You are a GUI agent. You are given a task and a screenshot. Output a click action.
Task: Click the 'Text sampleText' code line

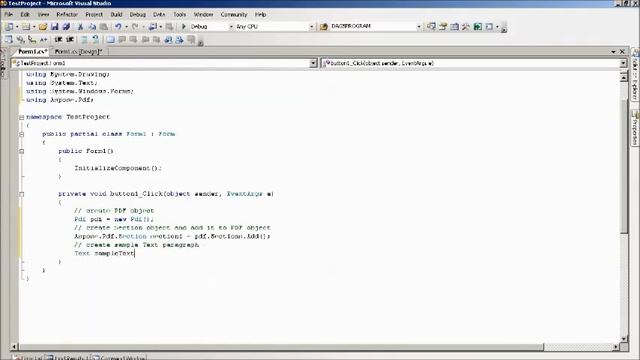104,253
